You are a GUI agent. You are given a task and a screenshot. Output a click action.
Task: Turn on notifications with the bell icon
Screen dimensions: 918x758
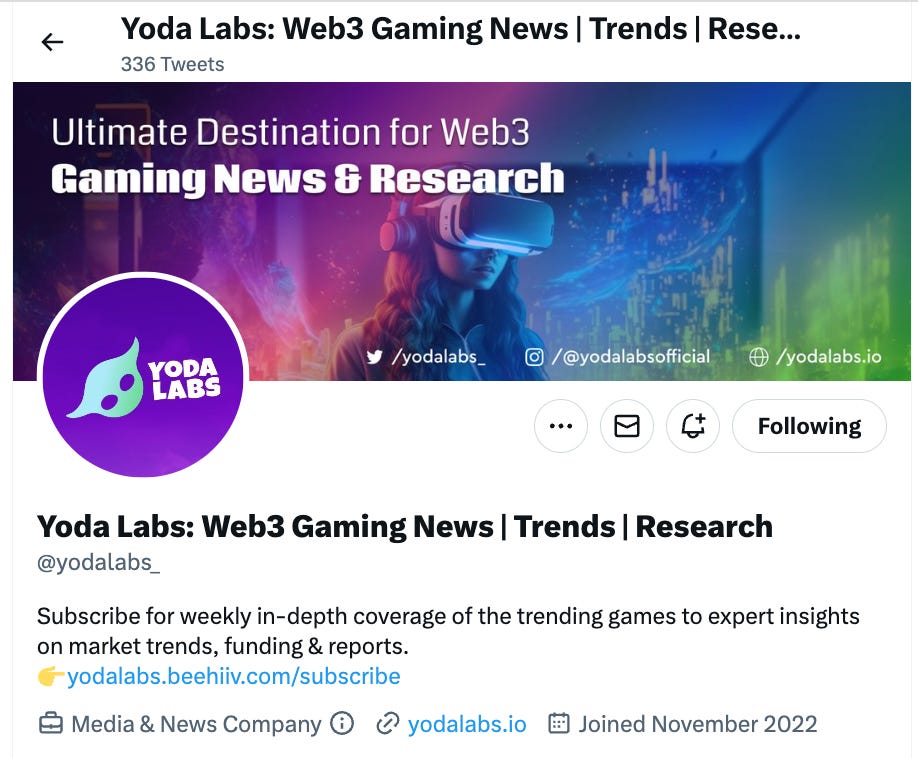(693, 426)
